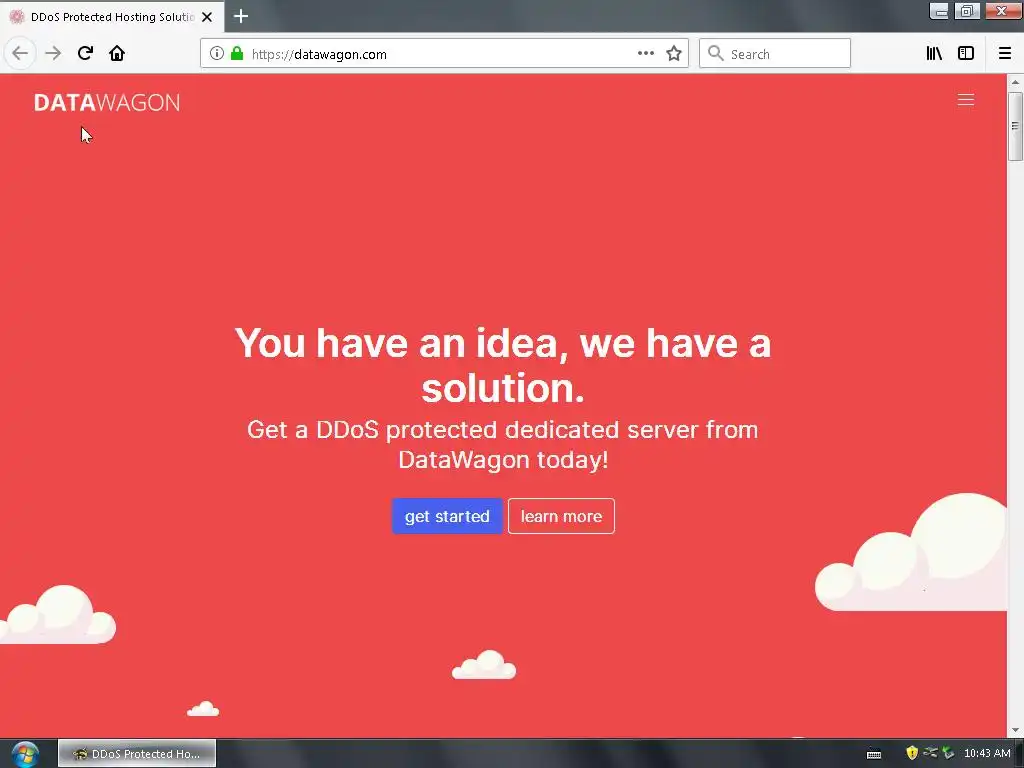
Task: Click the yellow security shield tray icon
Action: click(x=912, y=753)
